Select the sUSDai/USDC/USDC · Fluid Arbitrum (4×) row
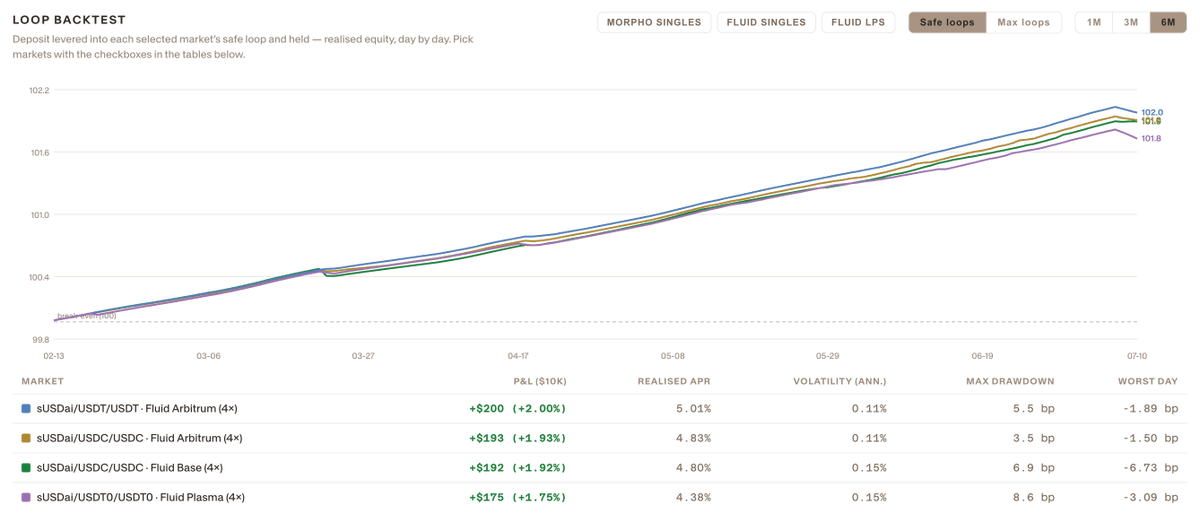Viewport: 1200px width, 522px height. (x=600, y=438)
